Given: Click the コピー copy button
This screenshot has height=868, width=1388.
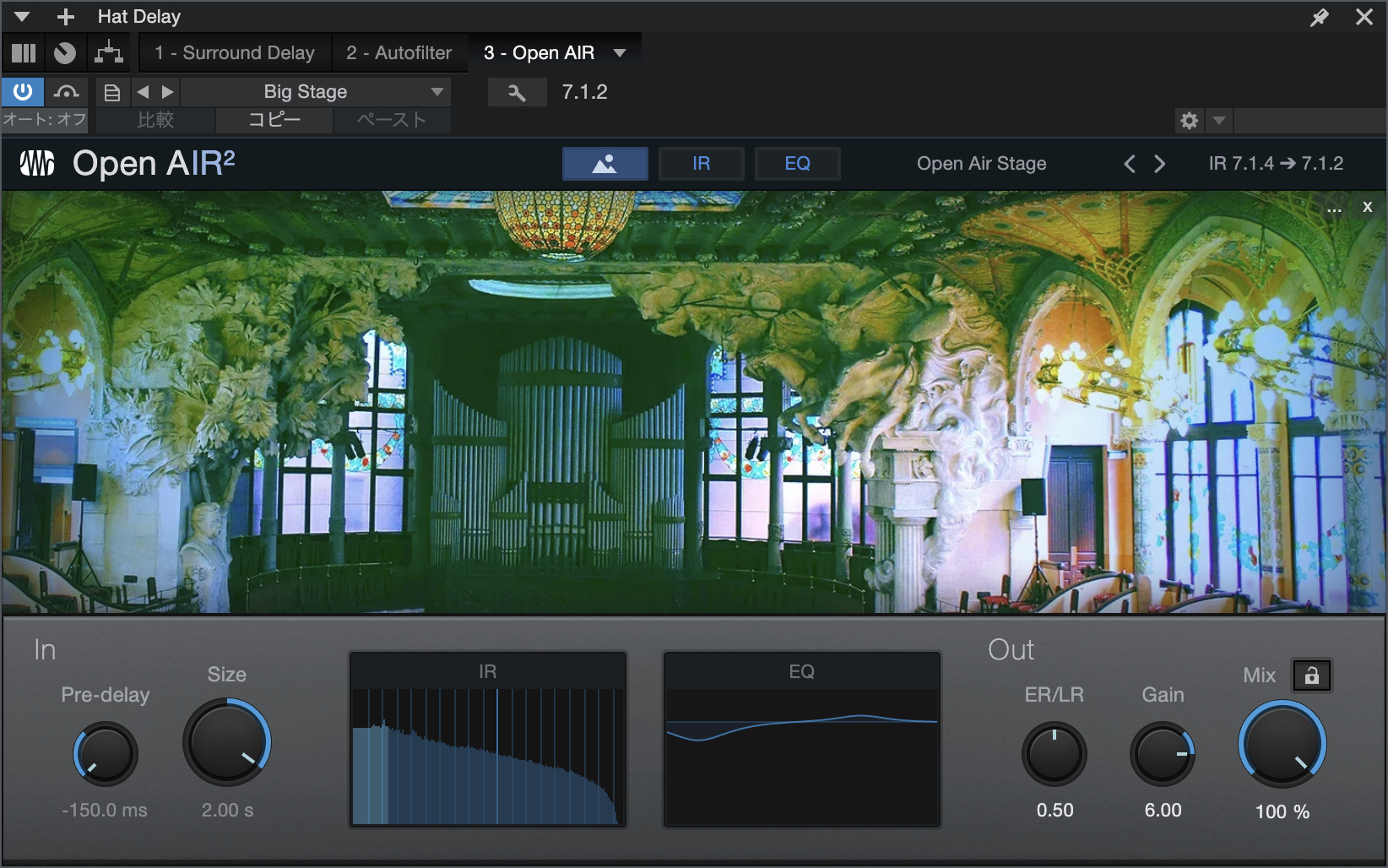Looking at the screenshot, I should (274, 120).
